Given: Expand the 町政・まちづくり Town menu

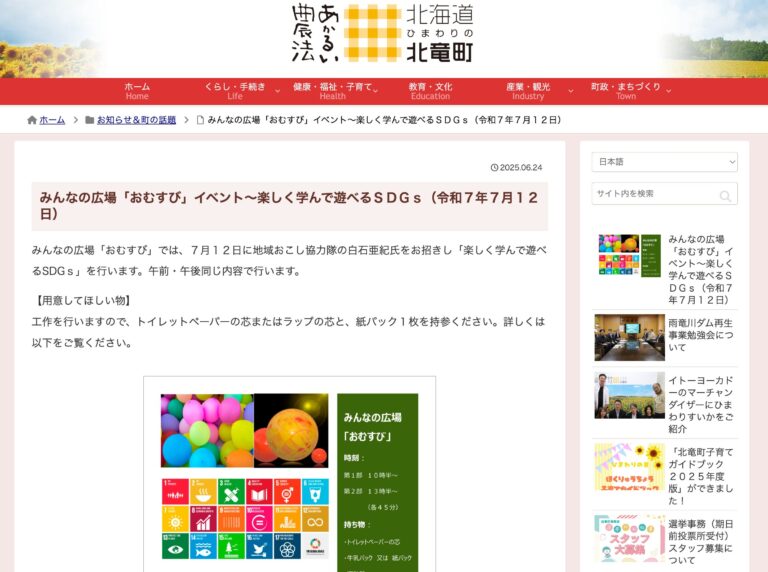Looking at the screenshot, I should 630,91.
